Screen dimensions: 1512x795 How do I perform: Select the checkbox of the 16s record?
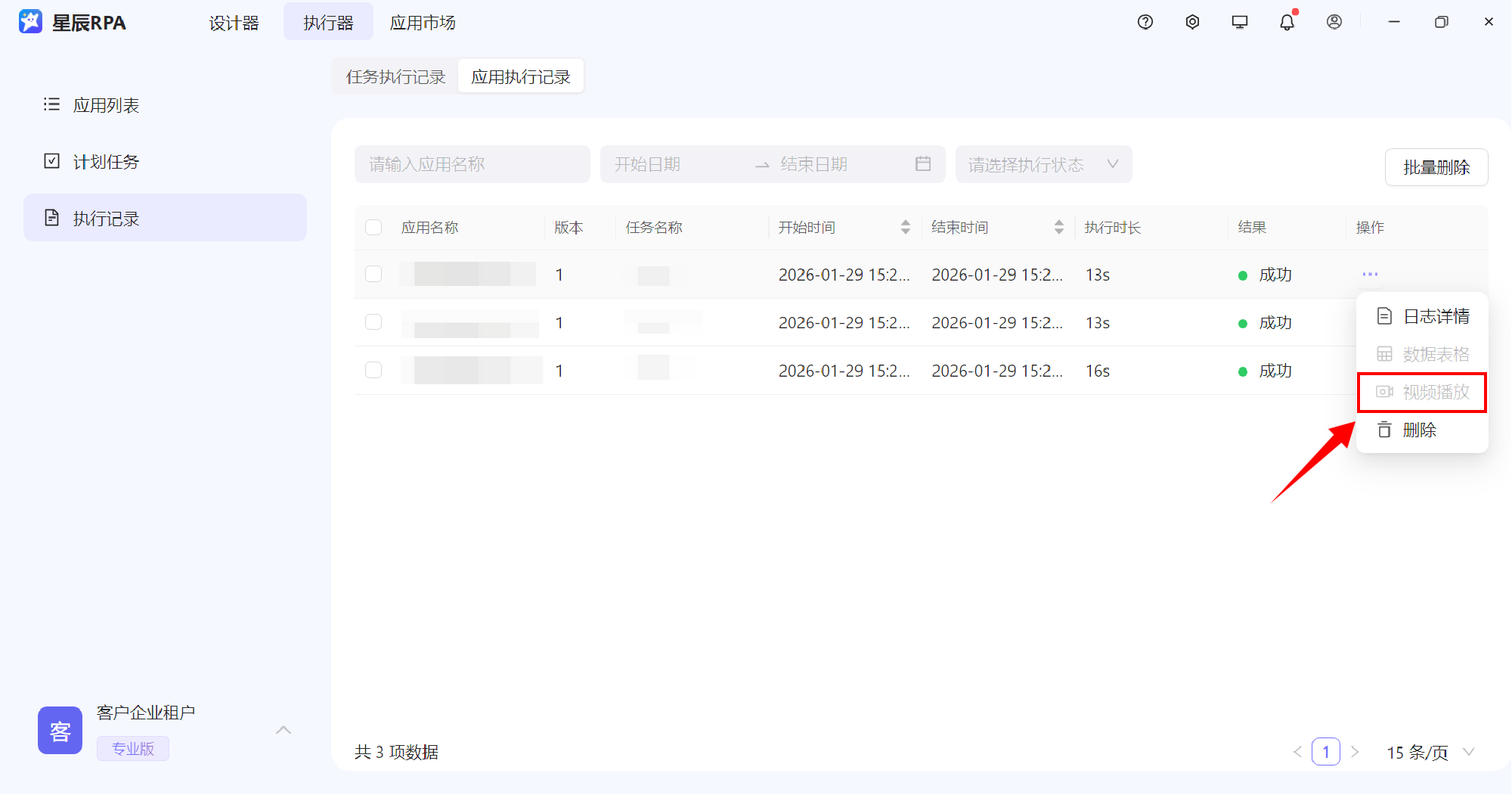pos(373,370)
